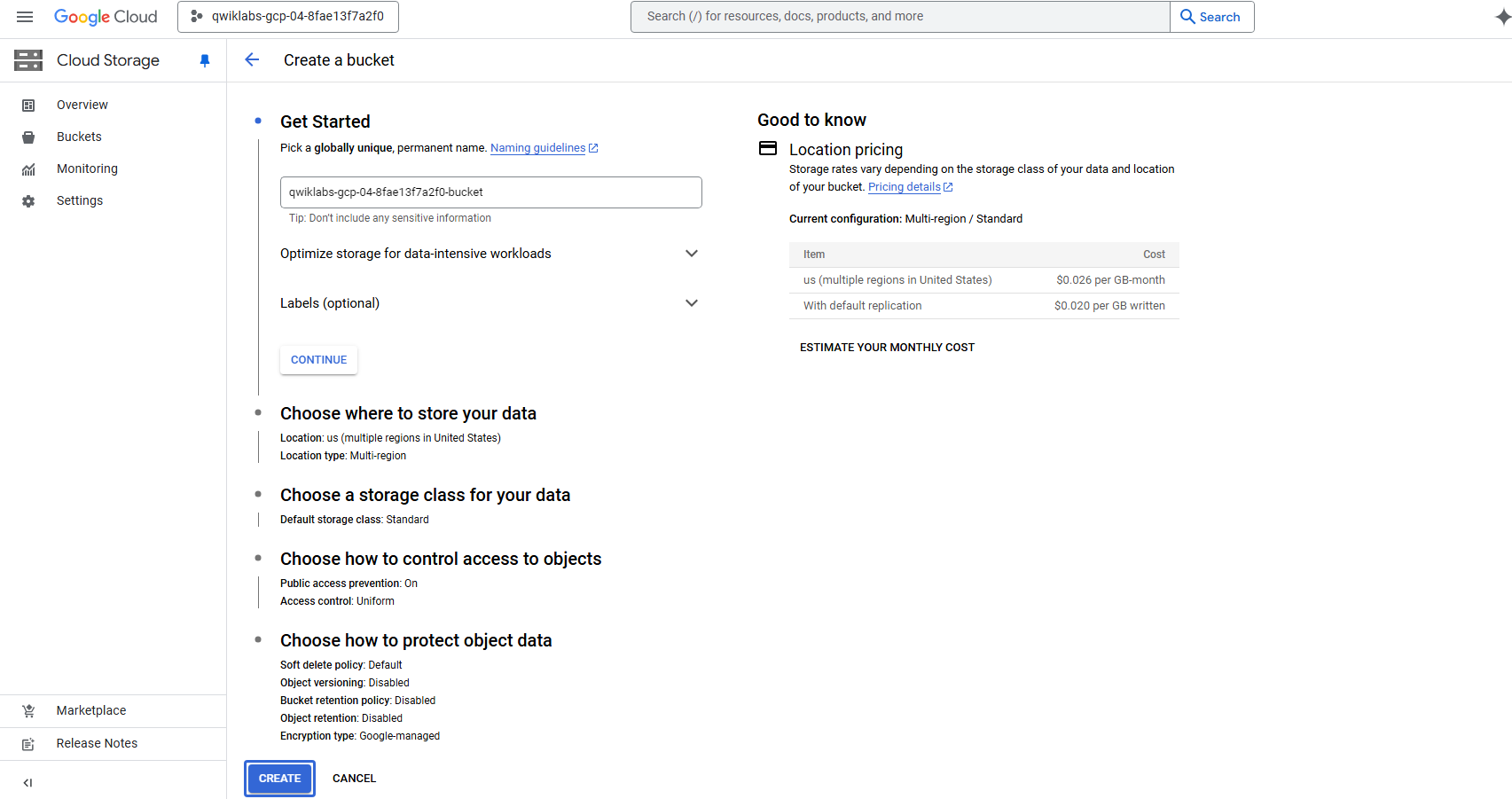This screenshot has height=799, width=1512.
Task: Click ESTIMATE YOUR MONTHLY COST
Action: (887, 348)
